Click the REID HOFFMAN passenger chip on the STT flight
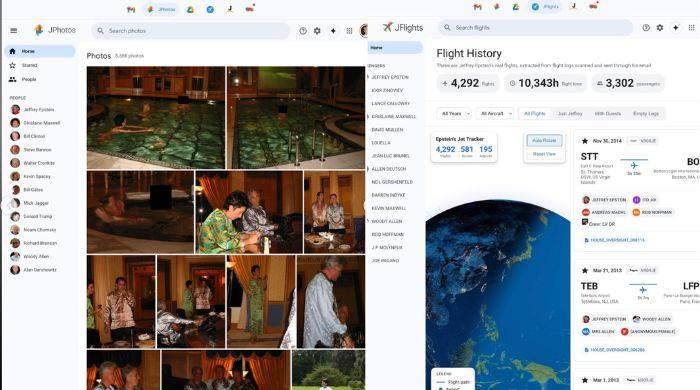 click(x=652, y=212)
